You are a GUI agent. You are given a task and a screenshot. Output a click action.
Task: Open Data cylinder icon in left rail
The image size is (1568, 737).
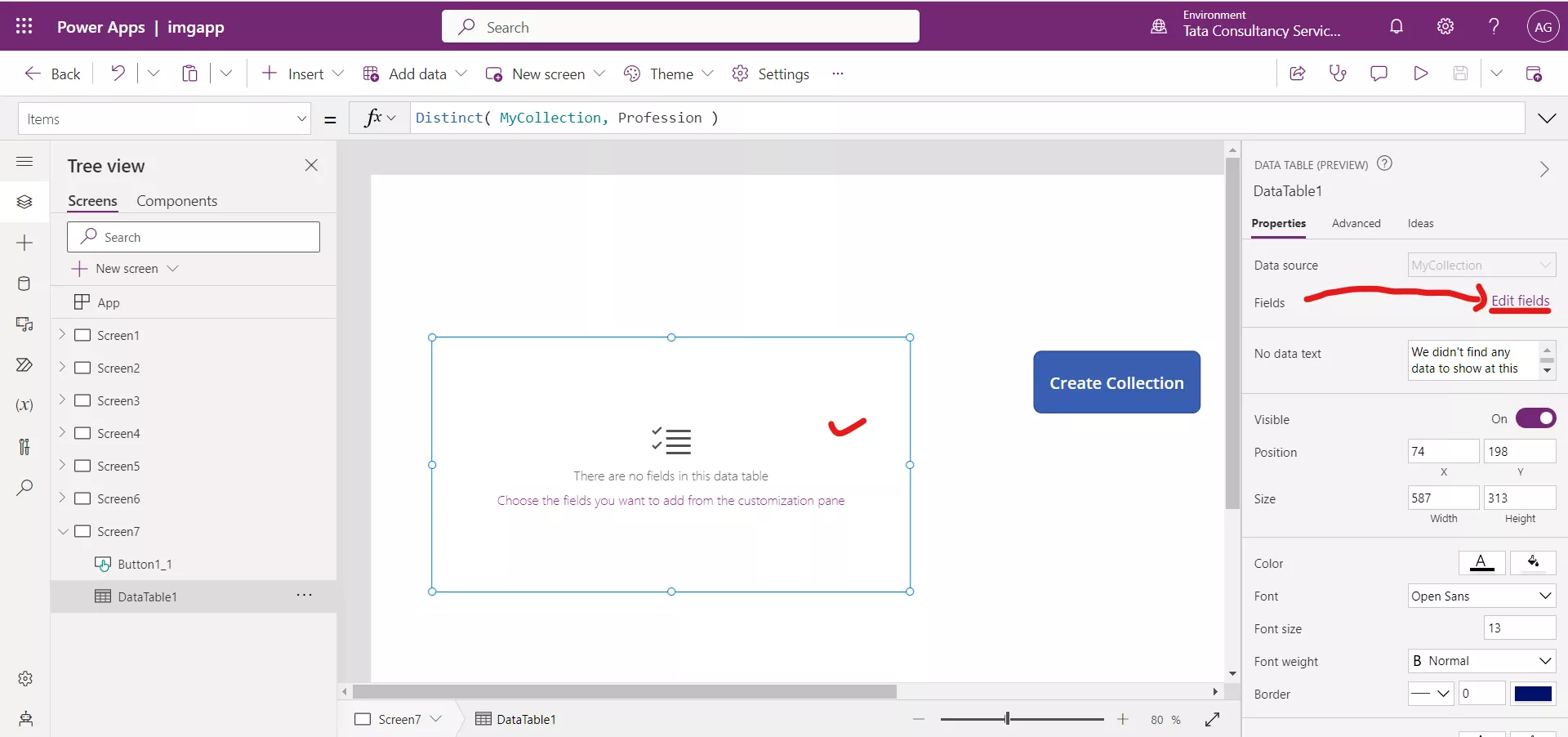24,284
